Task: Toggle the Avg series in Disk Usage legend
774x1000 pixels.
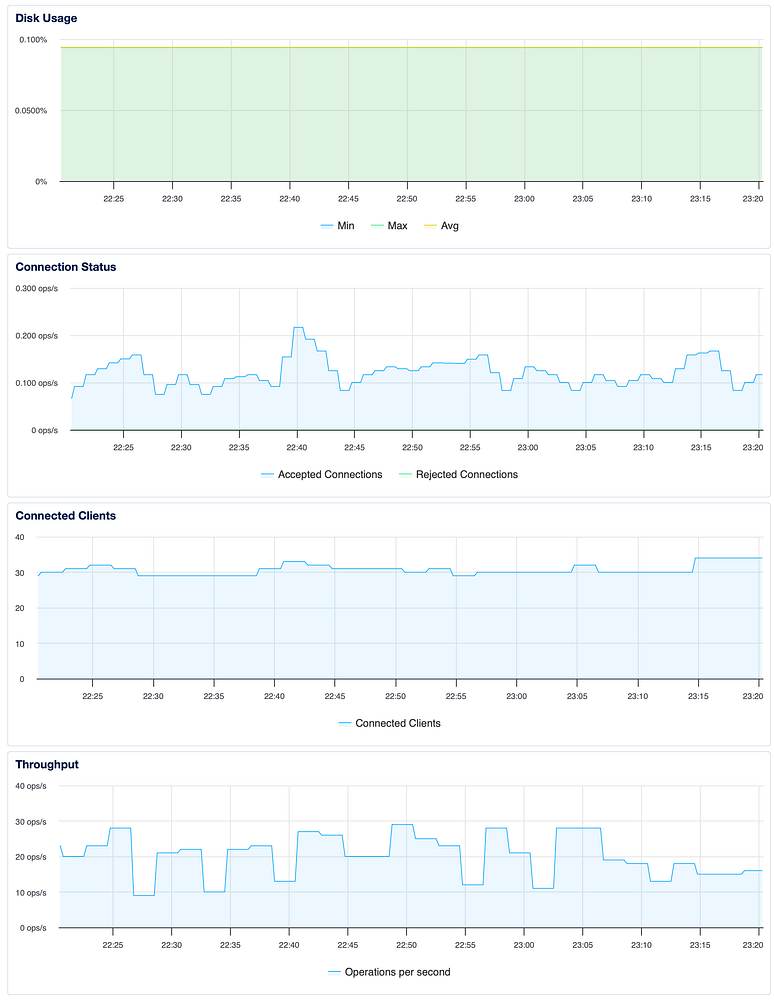Action: tap(441, 226)
